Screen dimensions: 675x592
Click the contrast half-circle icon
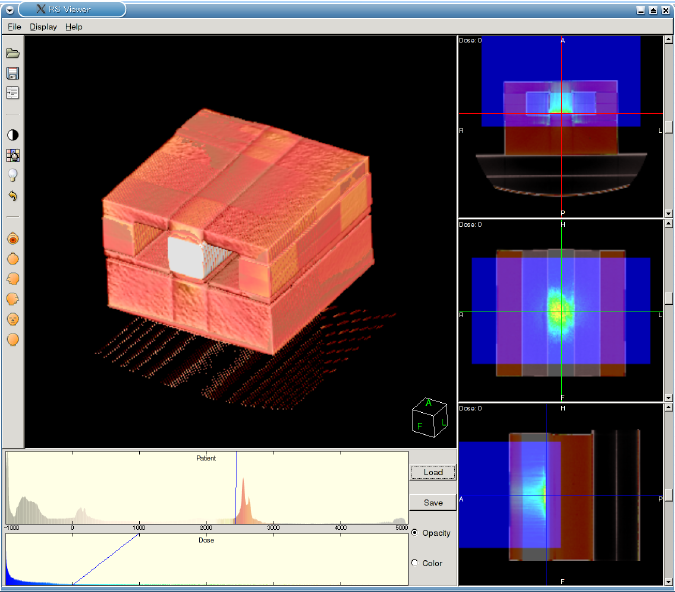click(x=13, y=135)
